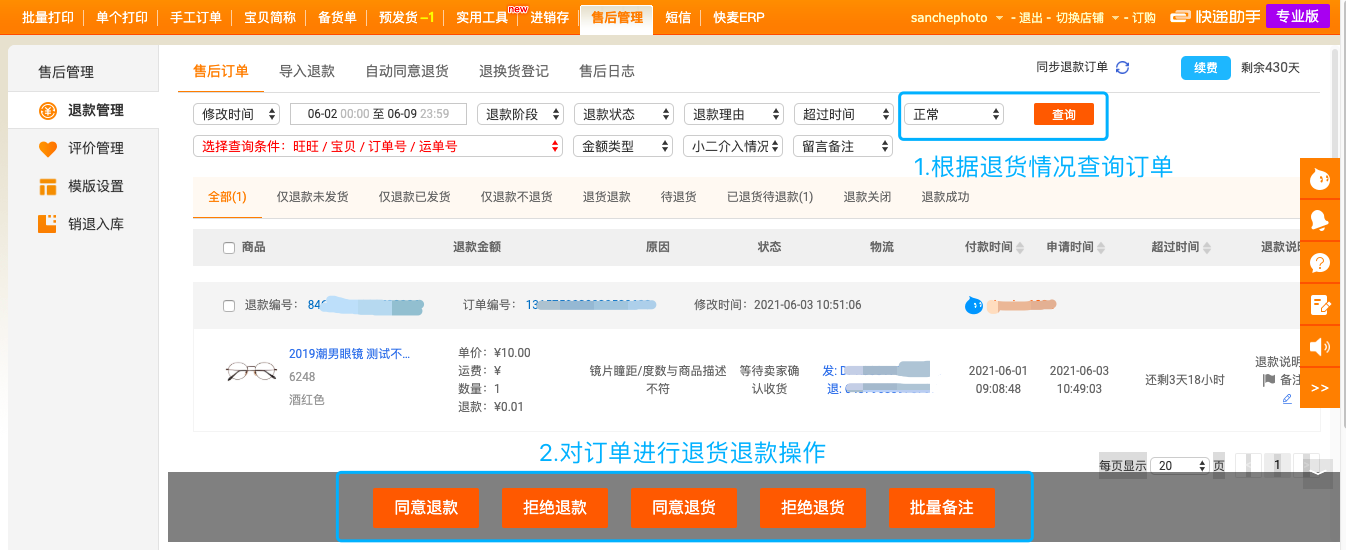Click the orange 查询 search button

point(1063,115)
